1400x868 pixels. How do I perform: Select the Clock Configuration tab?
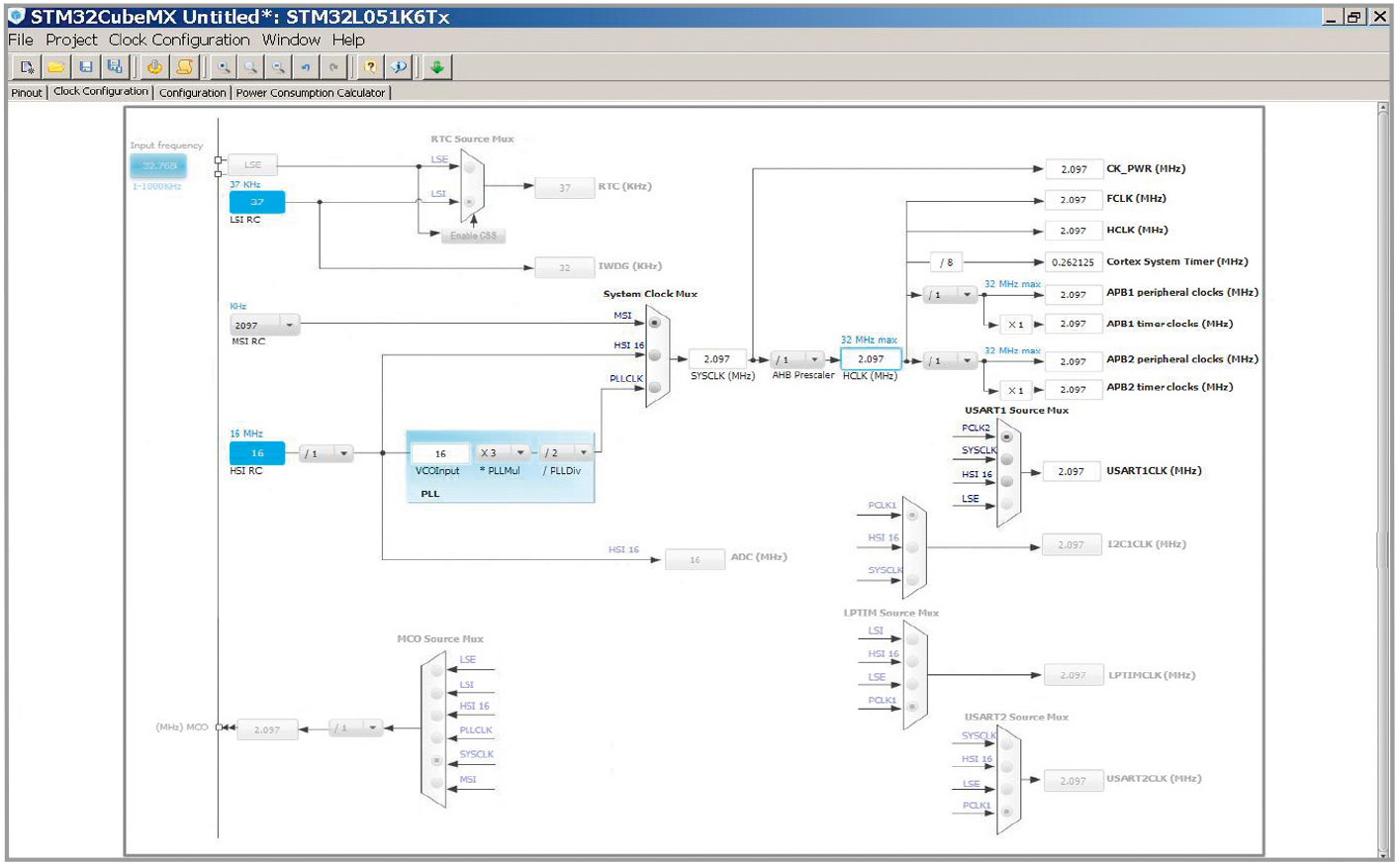[x=101, y=91]
